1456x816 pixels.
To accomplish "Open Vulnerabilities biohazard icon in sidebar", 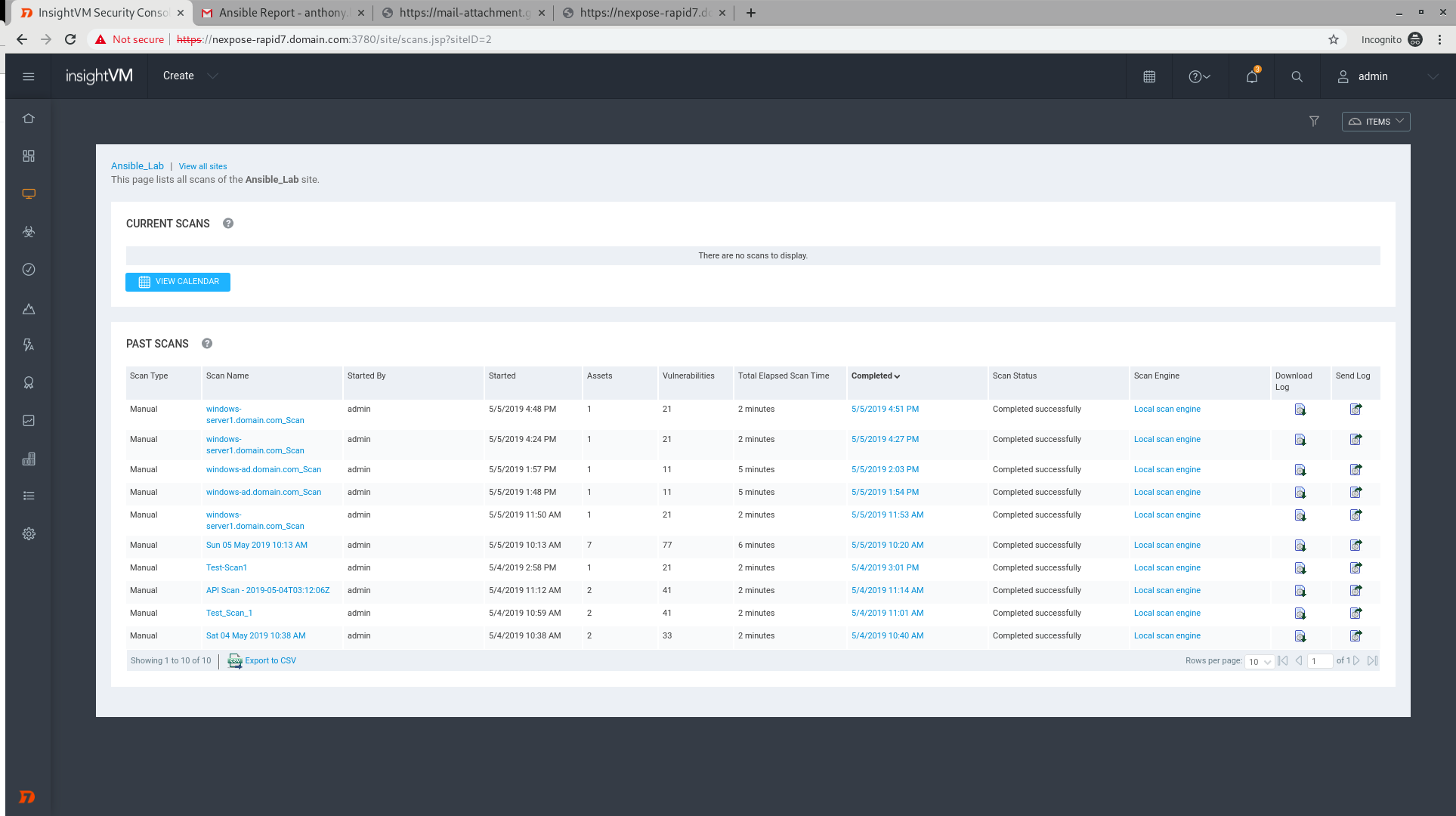I will 29,232.
